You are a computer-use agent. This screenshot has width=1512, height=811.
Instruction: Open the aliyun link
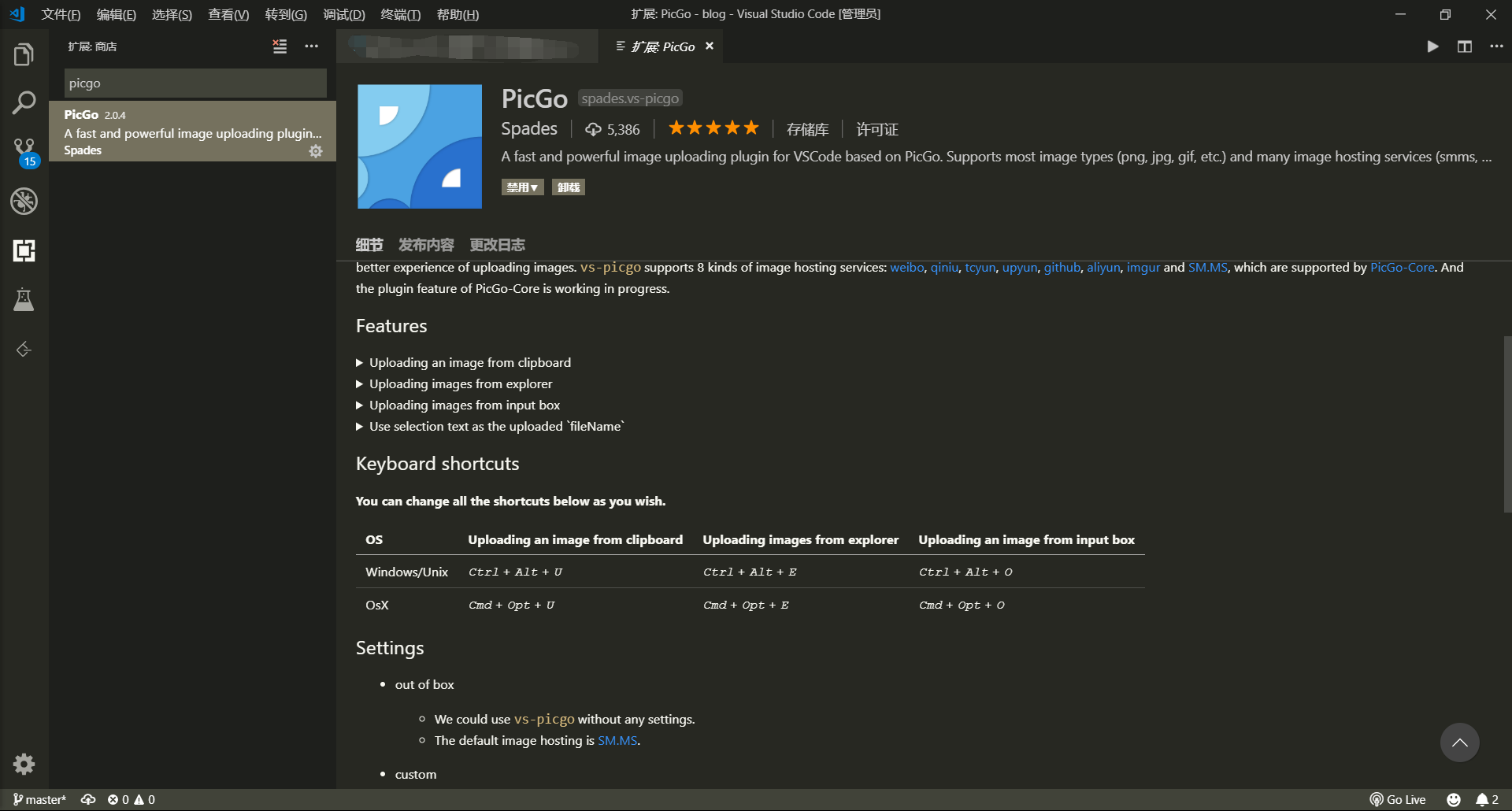point(1103,268)
